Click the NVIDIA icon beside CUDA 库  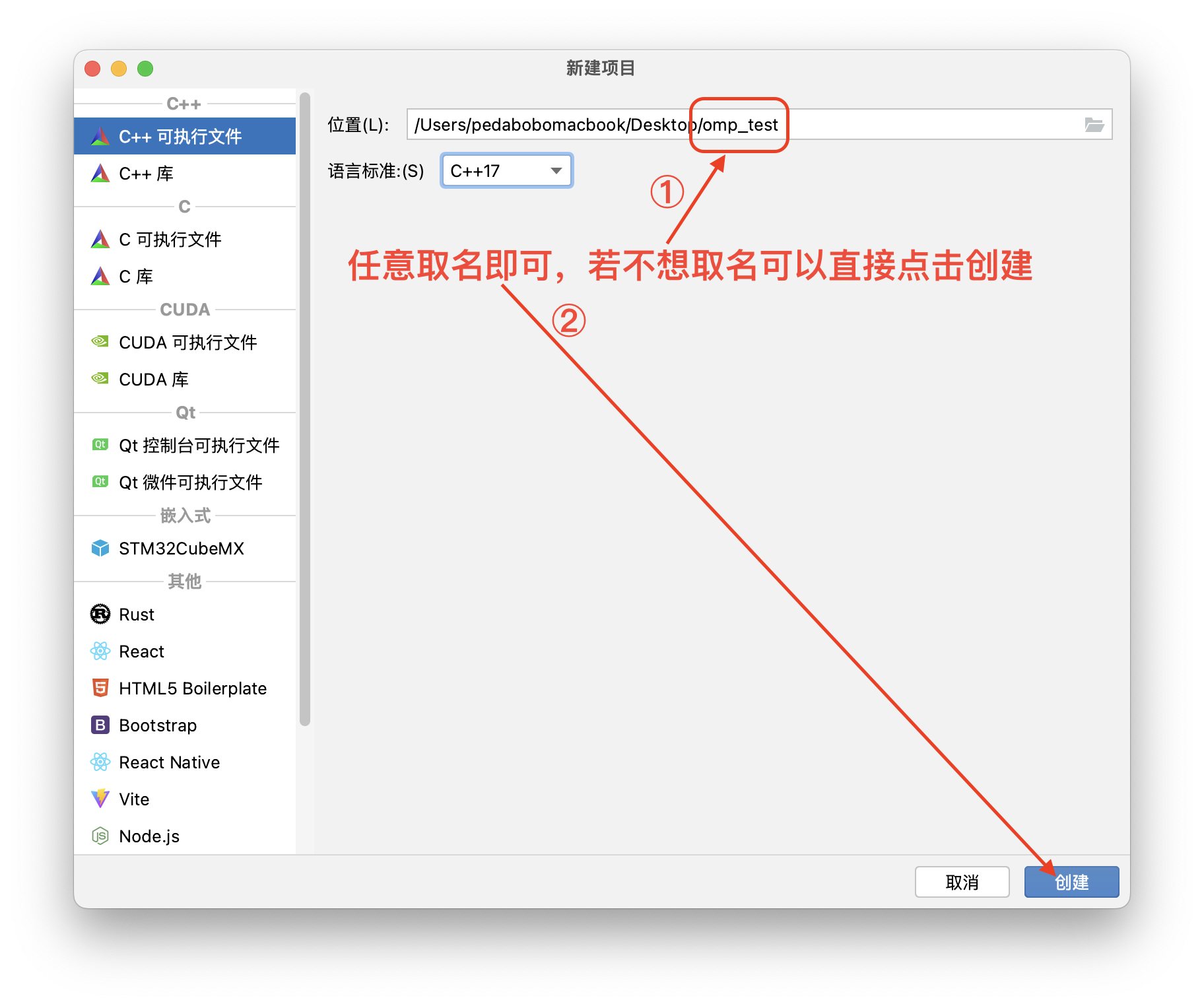pos(100,378)
